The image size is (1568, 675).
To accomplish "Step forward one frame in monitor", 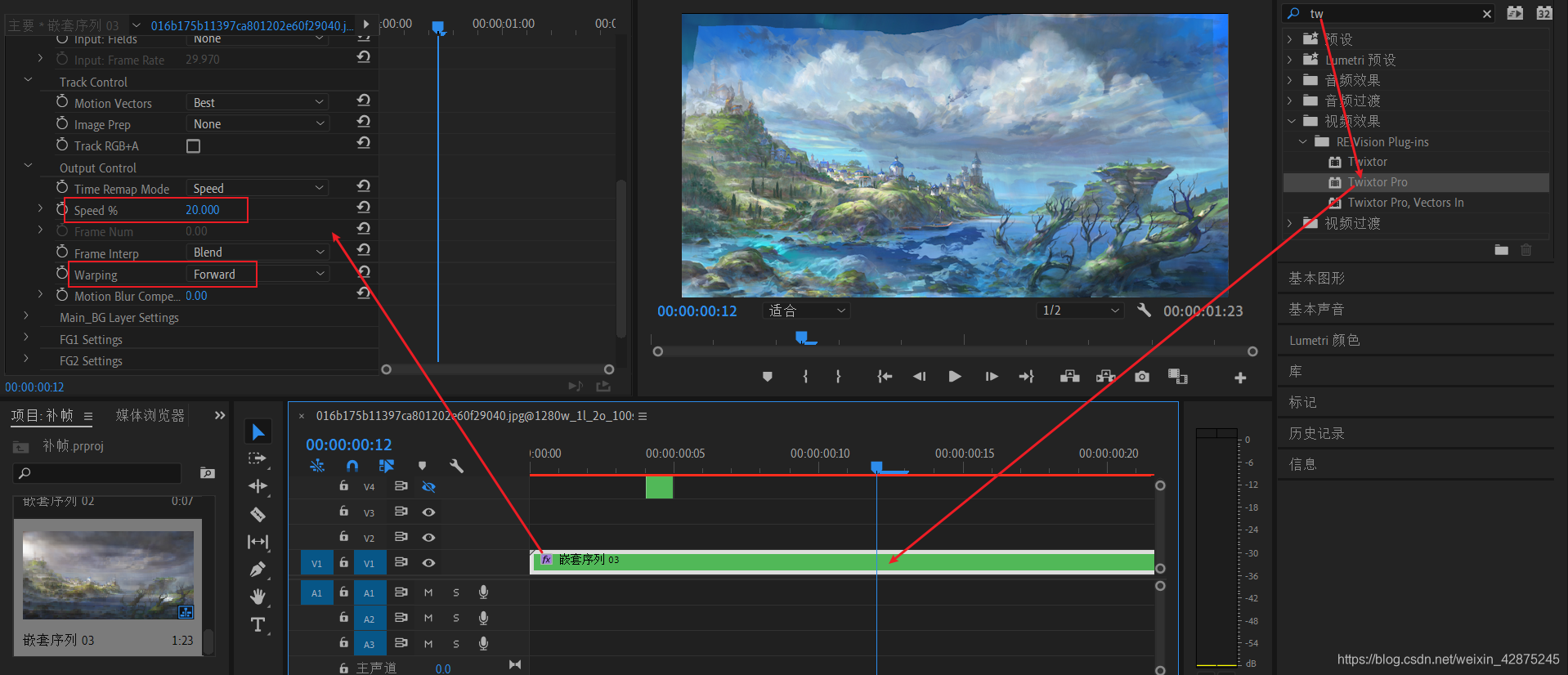I will pyautogui.click(x=991, y=377).
